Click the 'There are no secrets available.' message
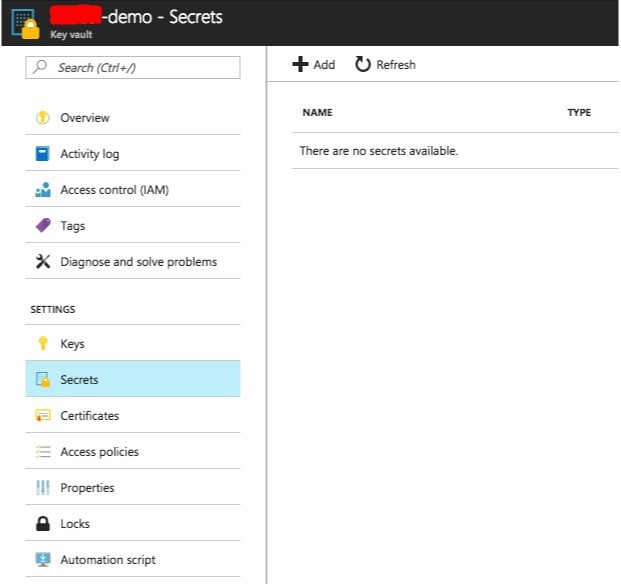The height and width of the screenshot is (584, 621). (x=379, y=151)
